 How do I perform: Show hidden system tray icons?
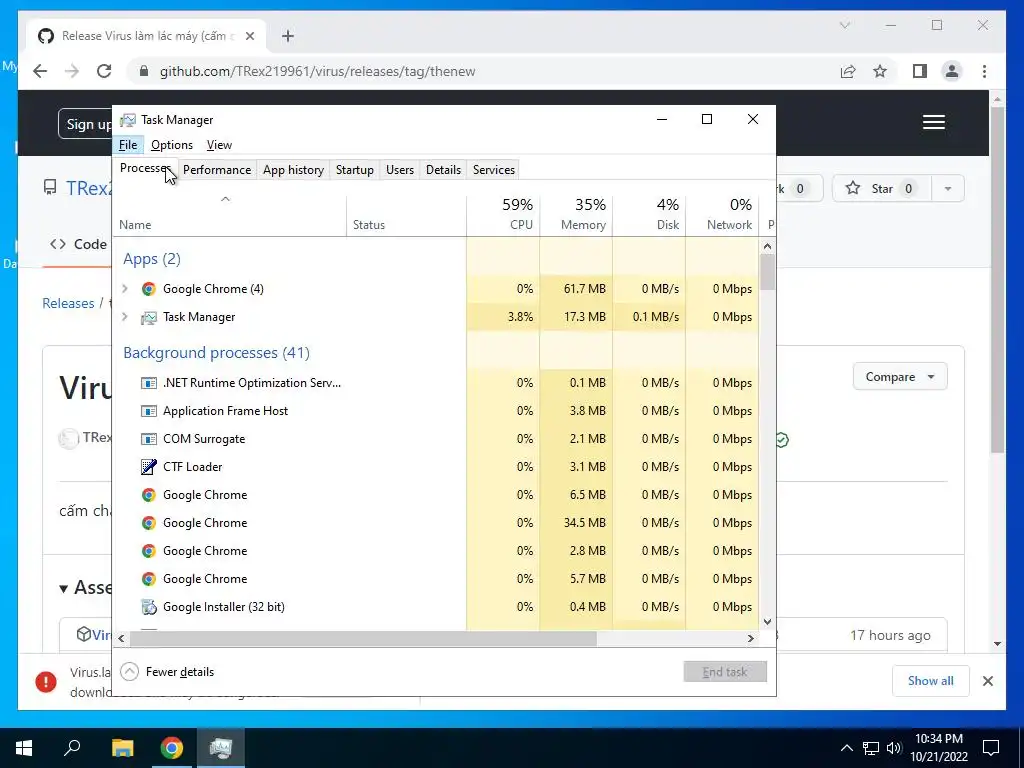[x=846, y=748]
